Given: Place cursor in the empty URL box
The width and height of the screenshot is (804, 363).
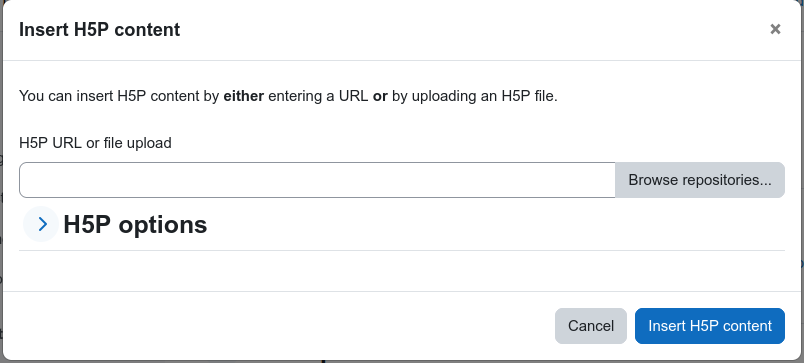Looking at the screenshot, I should click(x=317, y=180).
